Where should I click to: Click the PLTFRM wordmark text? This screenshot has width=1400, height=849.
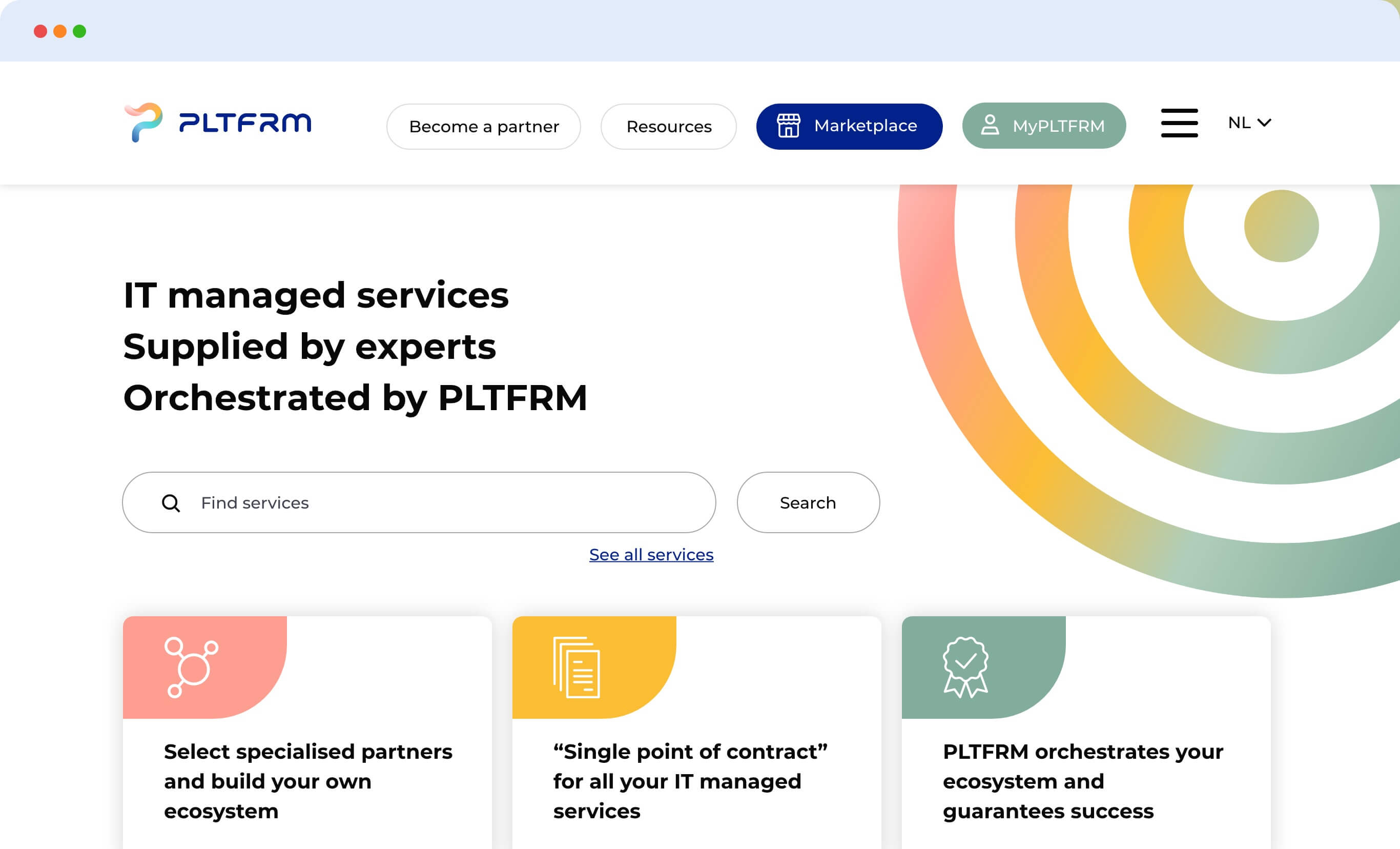(245, 123)
